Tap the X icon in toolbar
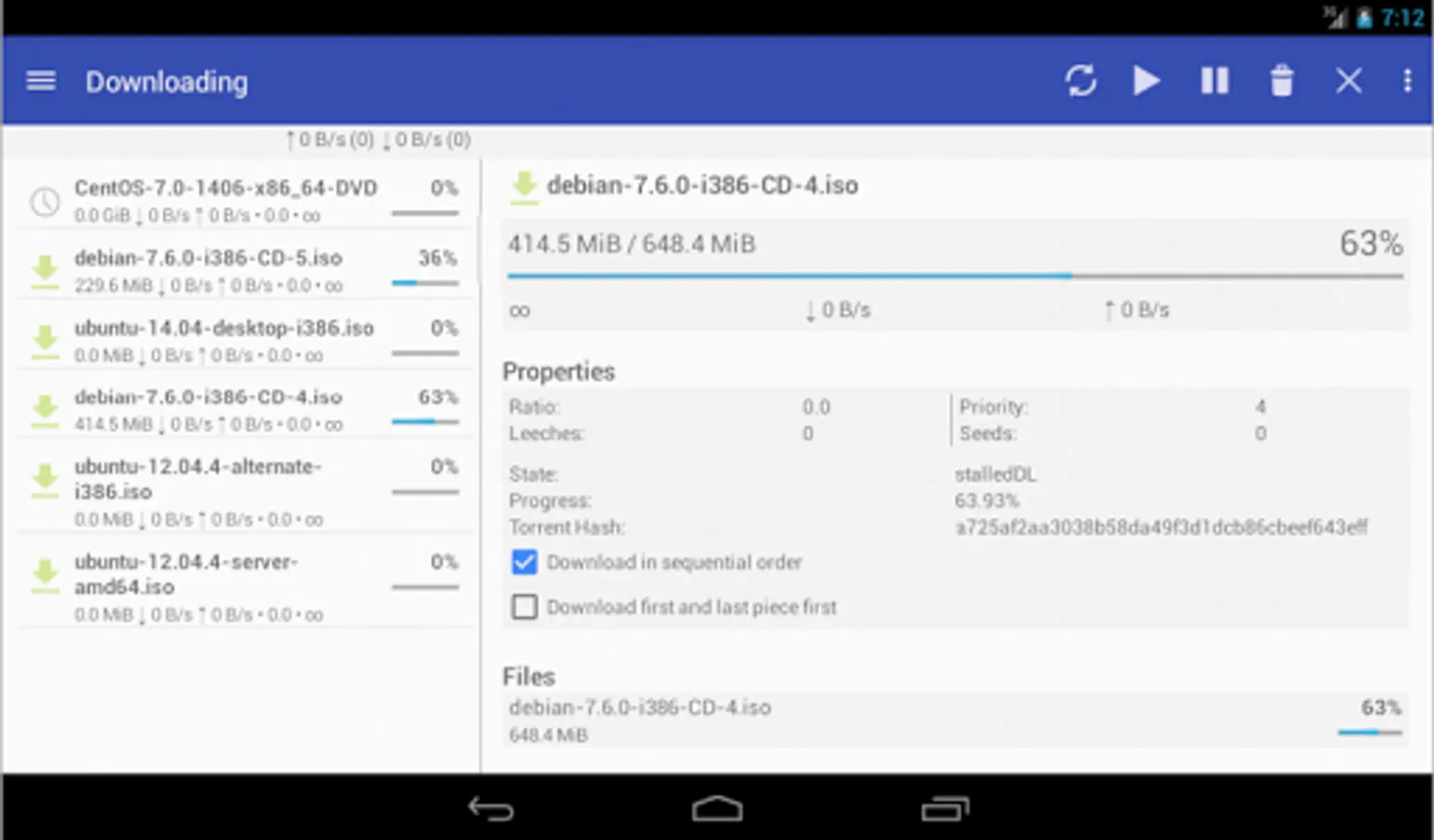The width and height of the screenshot is (1434, 840). pos(1348,80)
